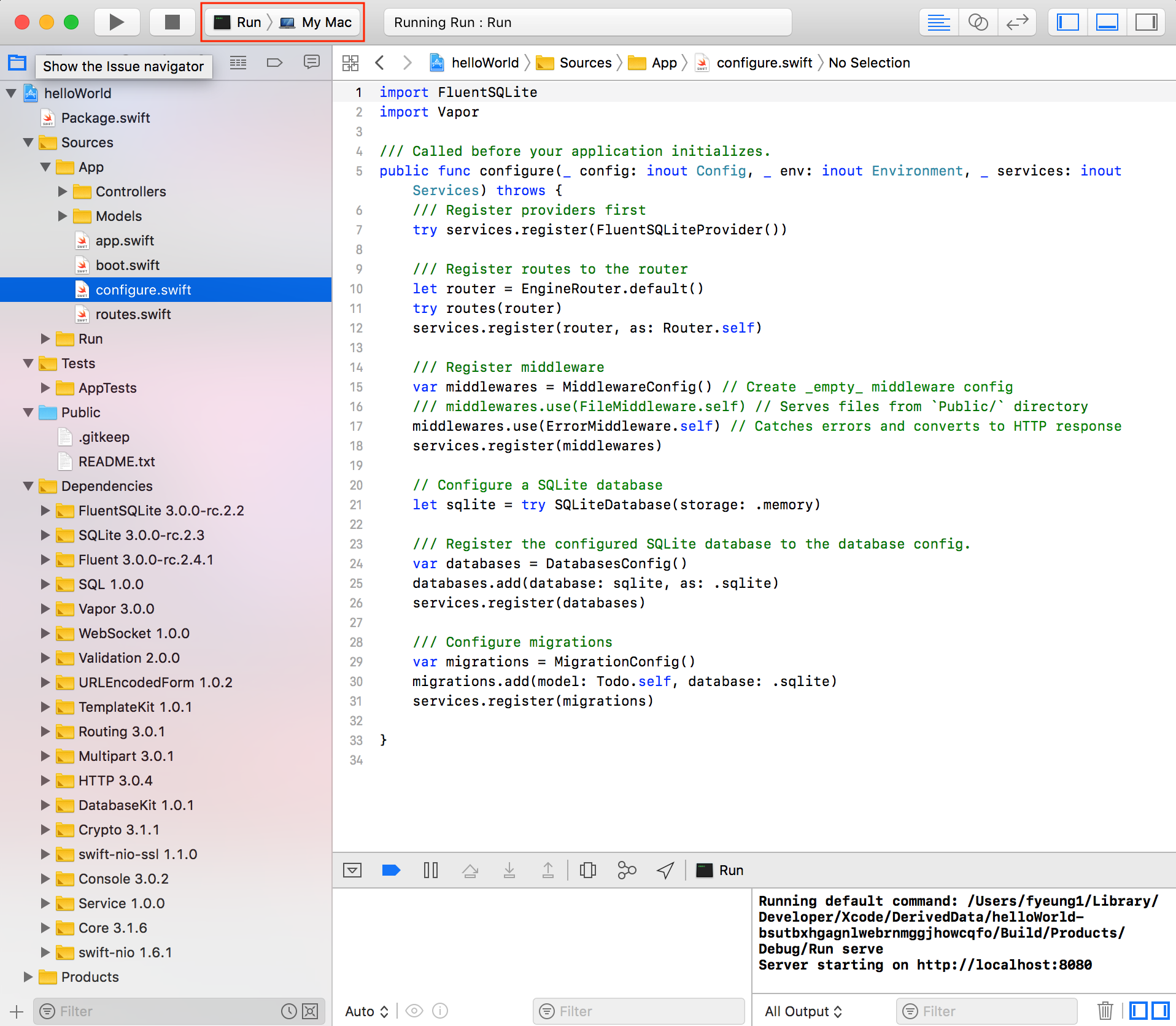Click the Stop button in toolbar
Screen dimensions: 1176x1026
tap(172, 23)
